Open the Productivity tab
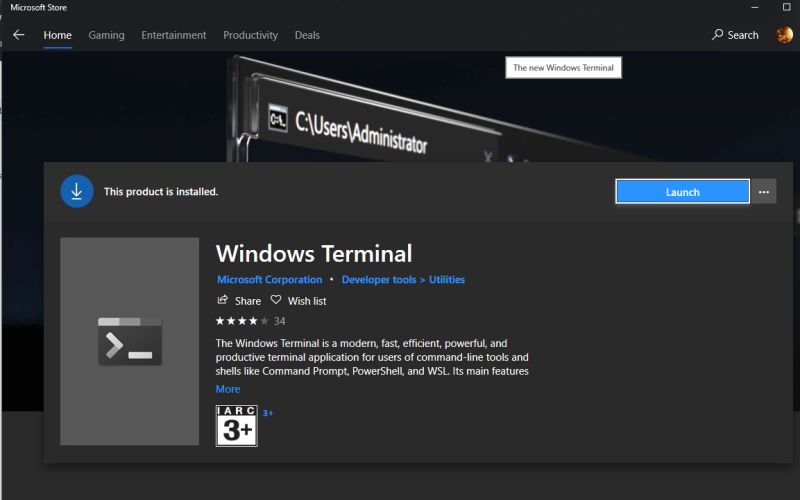 point(250,35)
